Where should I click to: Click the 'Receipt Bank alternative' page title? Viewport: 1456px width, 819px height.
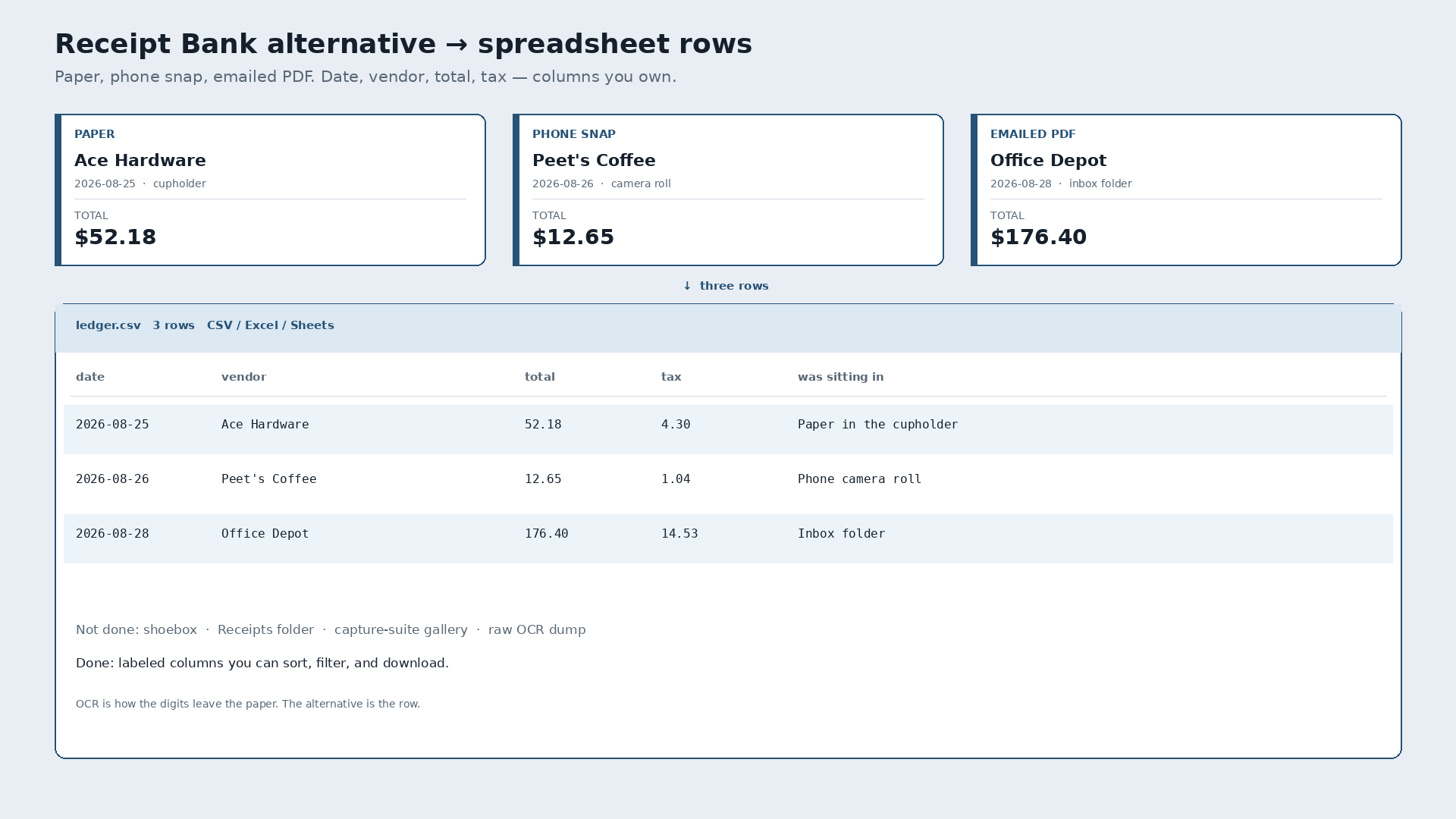tap(403, 44)
